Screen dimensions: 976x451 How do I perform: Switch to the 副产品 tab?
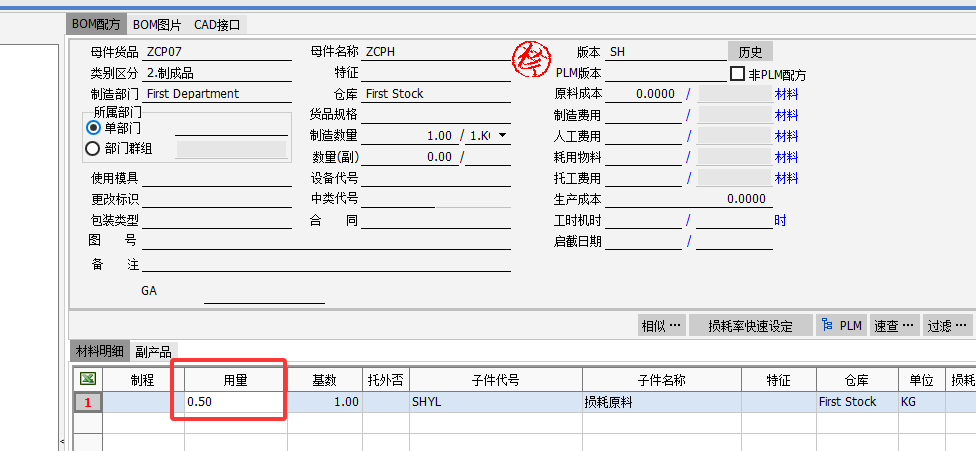click(154, 351)
